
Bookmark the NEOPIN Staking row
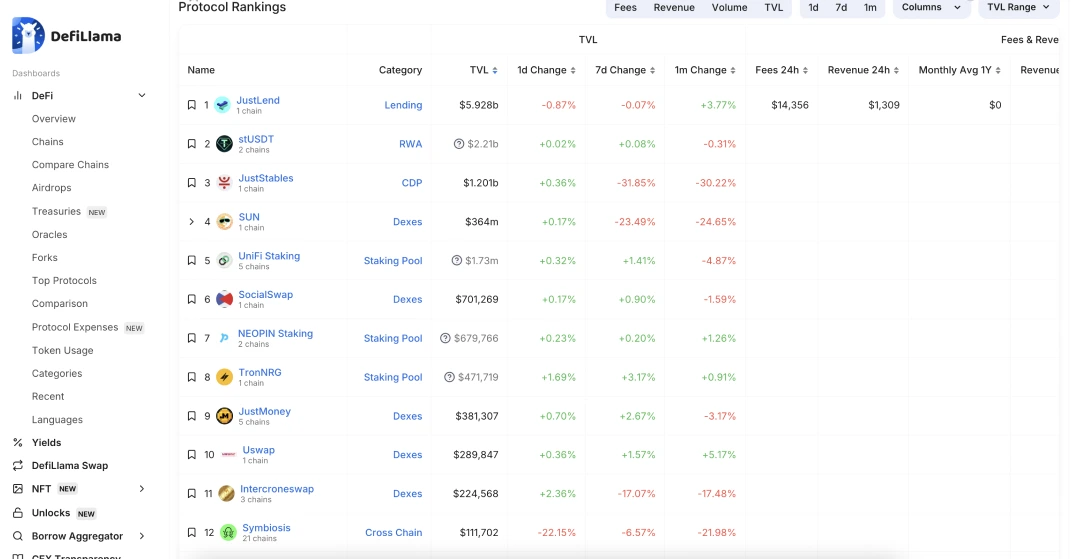coord(192,338)
